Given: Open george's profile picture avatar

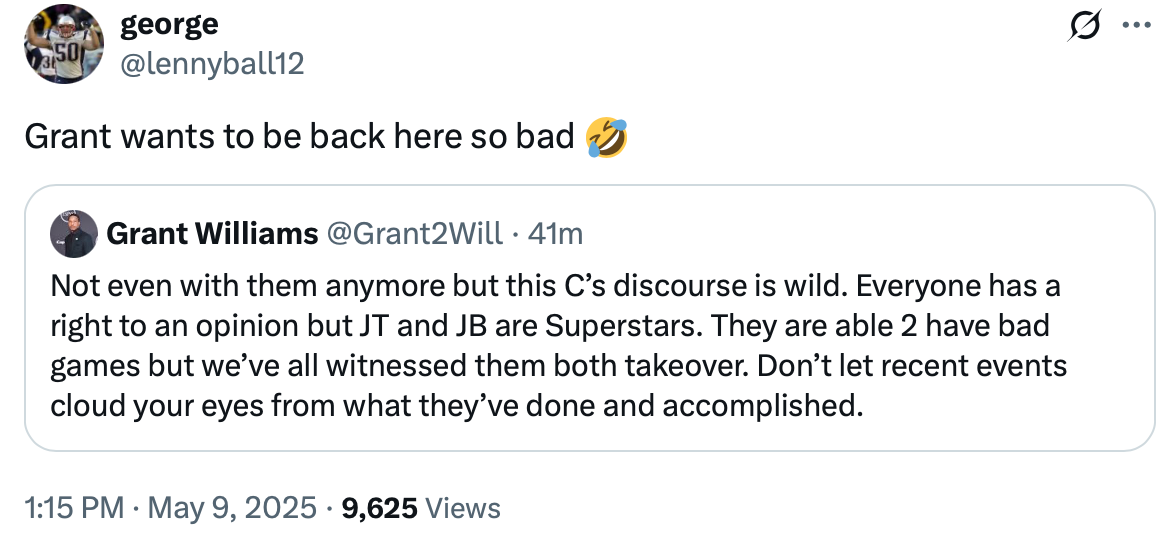Looking at the screenshot, I should coord(62,43).
